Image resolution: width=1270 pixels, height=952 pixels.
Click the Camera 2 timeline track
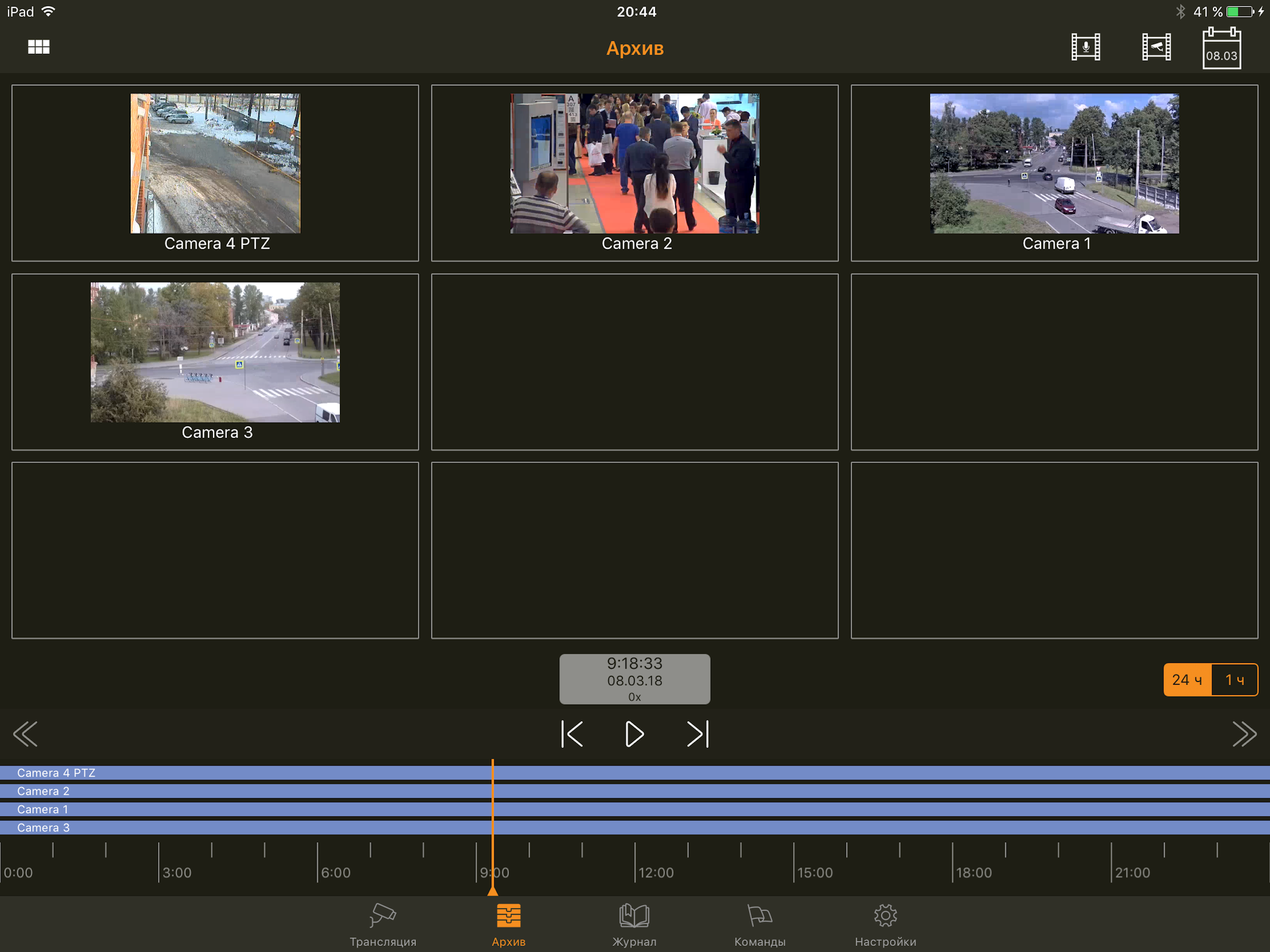click(x=635, y=791)
